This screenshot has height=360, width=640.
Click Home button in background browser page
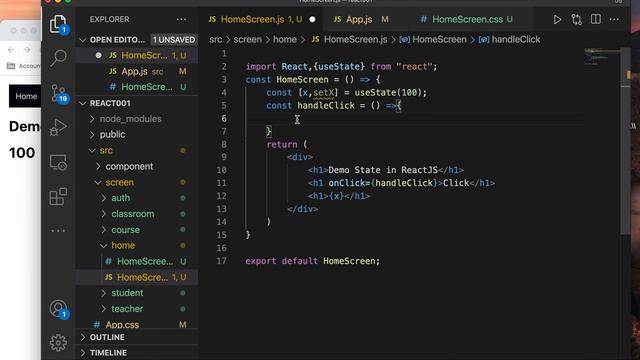[x=25, y=96]
